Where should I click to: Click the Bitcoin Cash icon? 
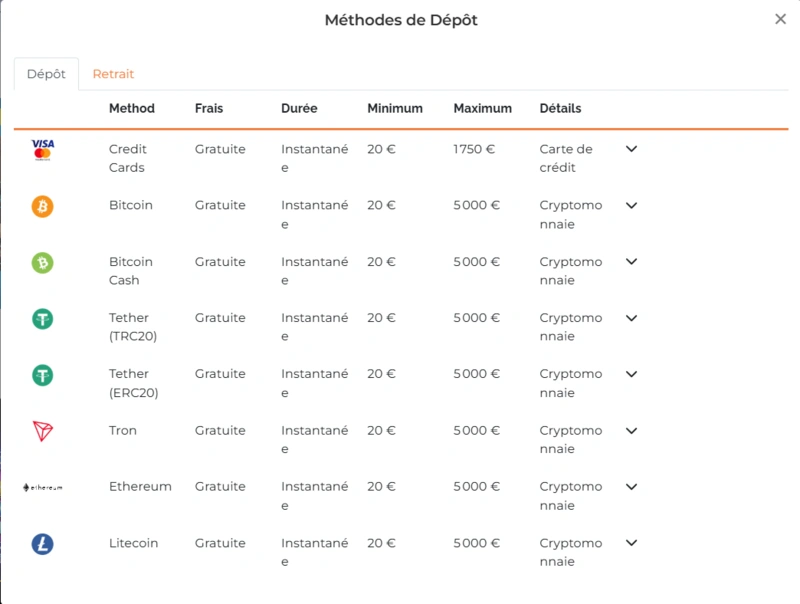click(41, 263)
